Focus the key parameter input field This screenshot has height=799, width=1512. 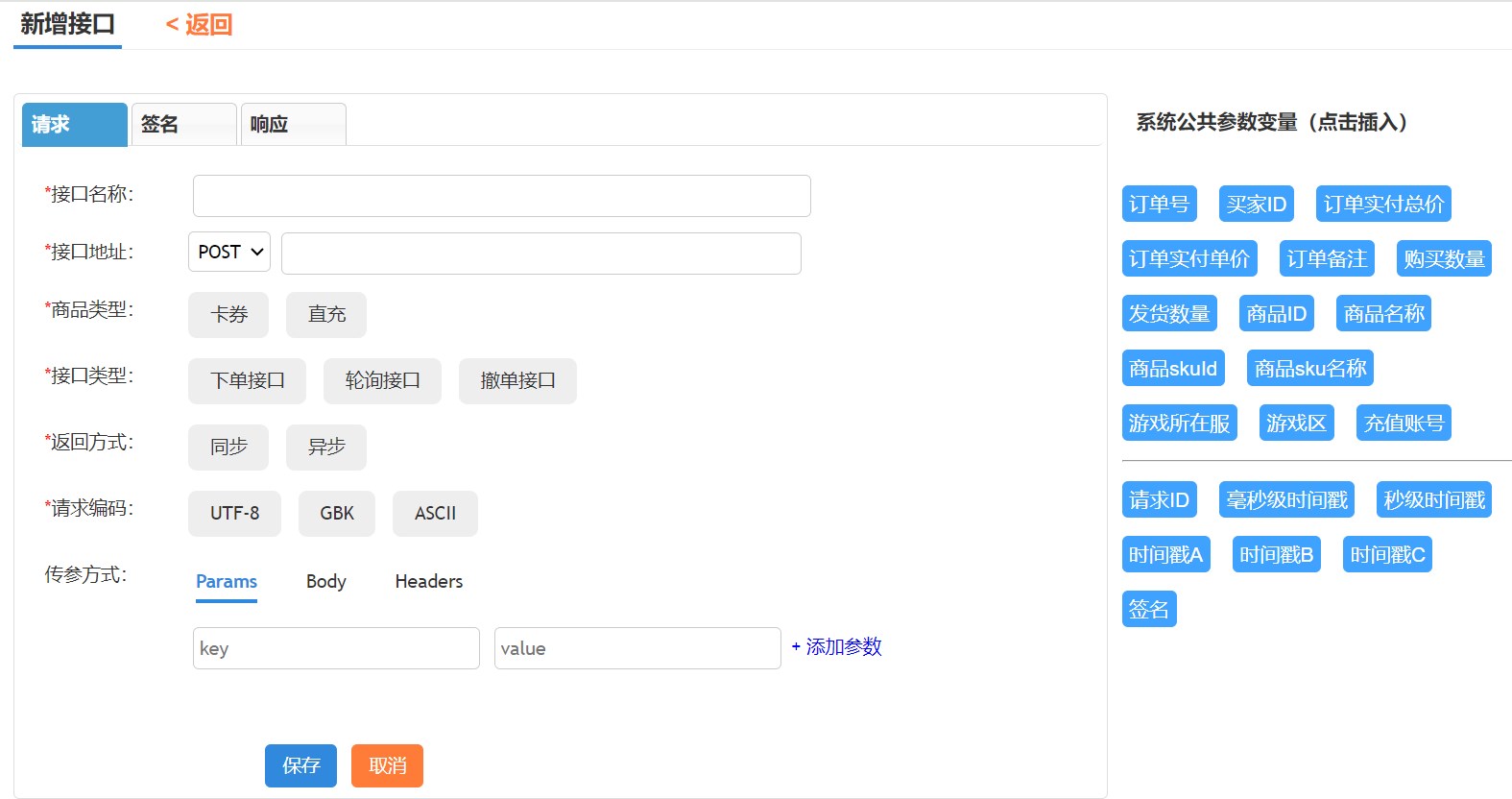coord(336,648)
